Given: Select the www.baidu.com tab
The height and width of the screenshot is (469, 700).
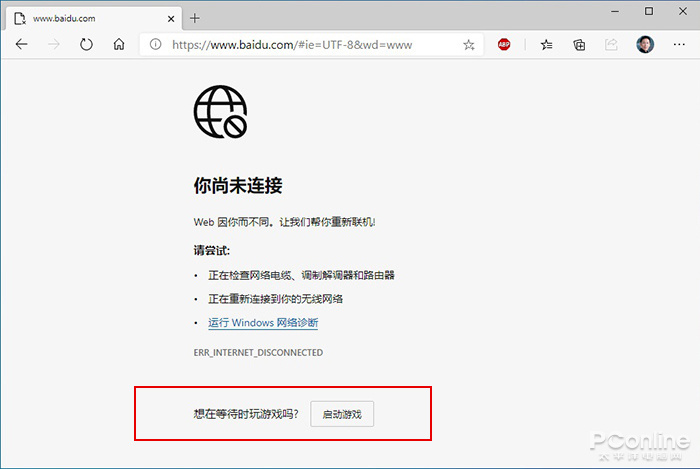Looking at the screenshot, I should 94,19.
